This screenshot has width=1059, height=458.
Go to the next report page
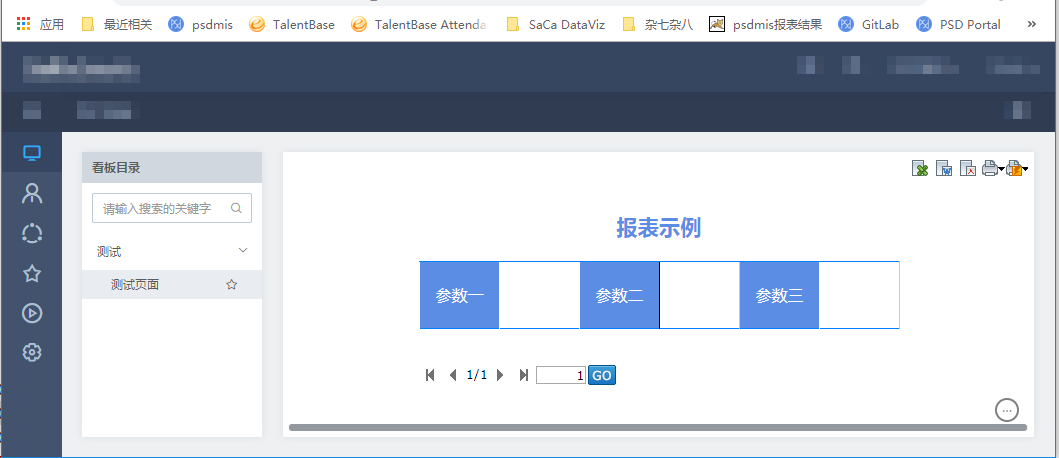[x=500, y=375]
